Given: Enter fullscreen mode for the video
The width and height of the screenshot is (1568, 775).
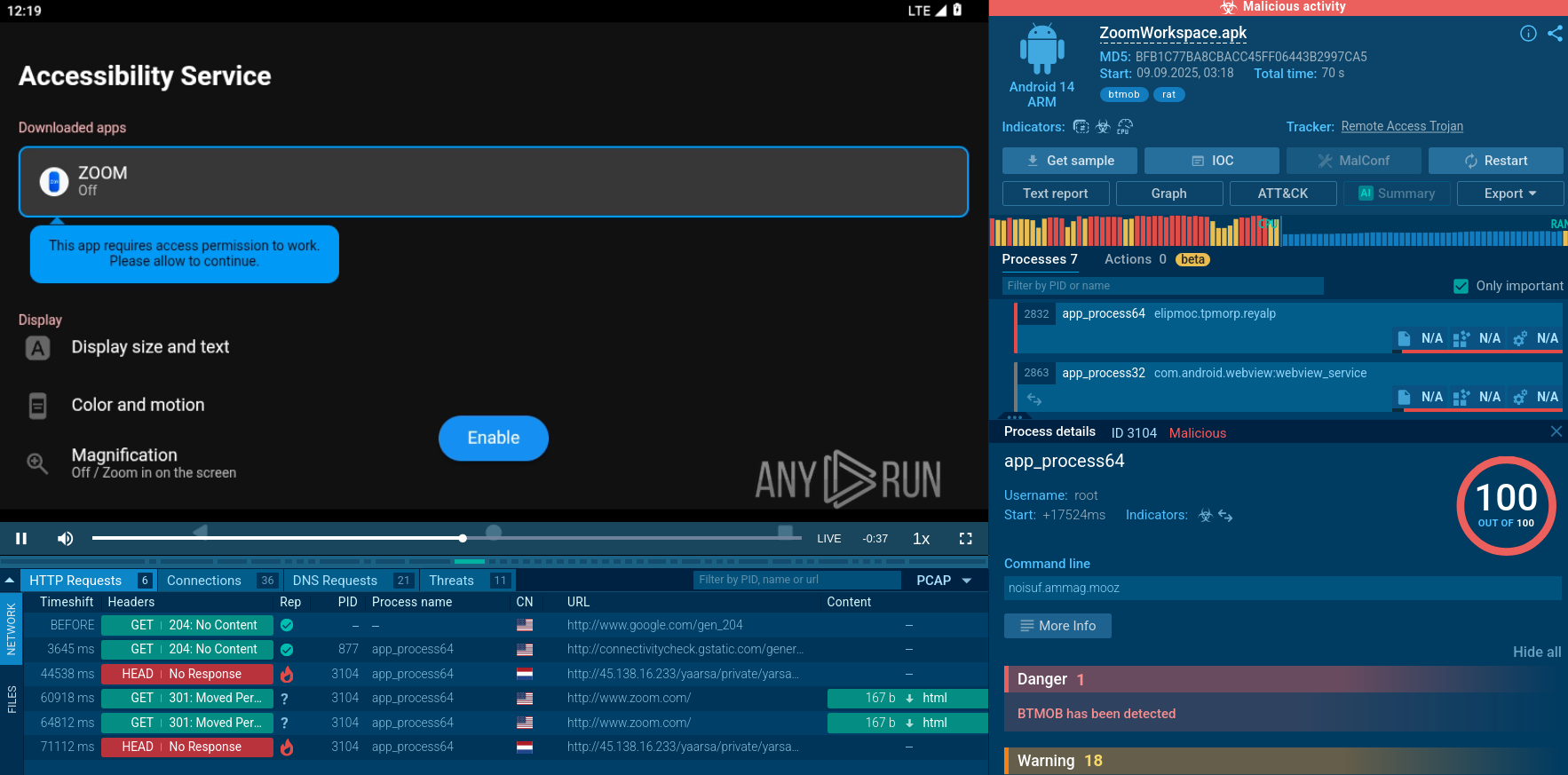Looking at the screenshot, I should [x=965, y=538].
